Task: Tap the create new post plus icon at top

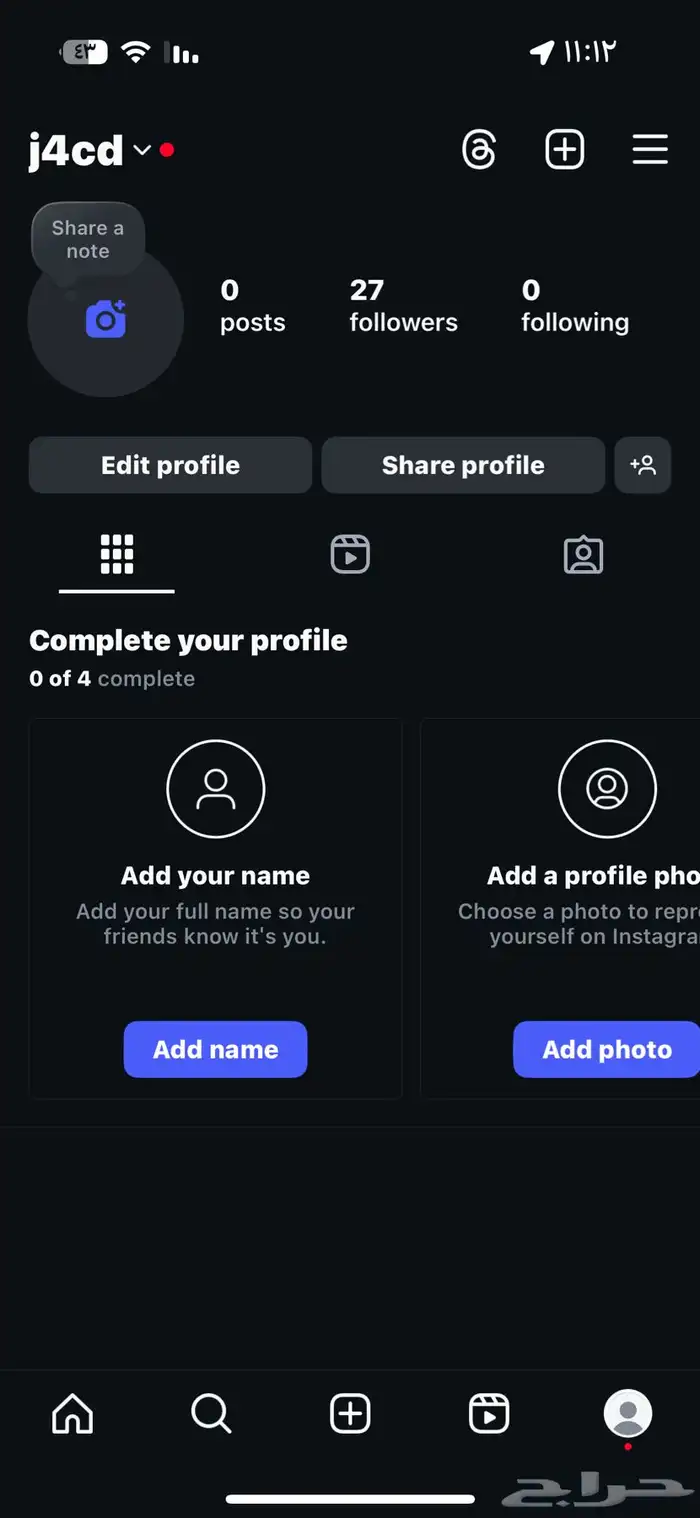Action: pos(564,150)
